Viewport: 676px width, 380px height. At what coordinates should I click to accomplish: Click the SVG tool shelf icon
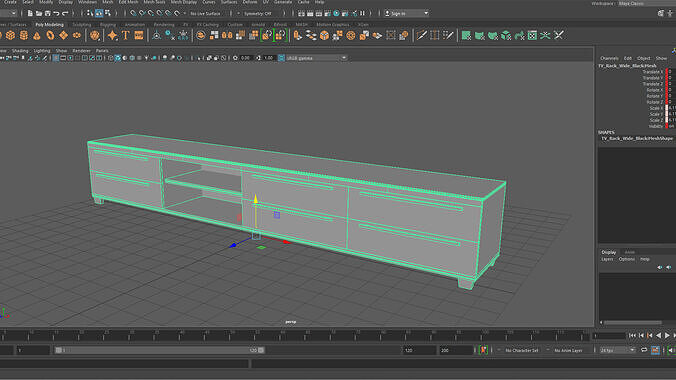138,35
